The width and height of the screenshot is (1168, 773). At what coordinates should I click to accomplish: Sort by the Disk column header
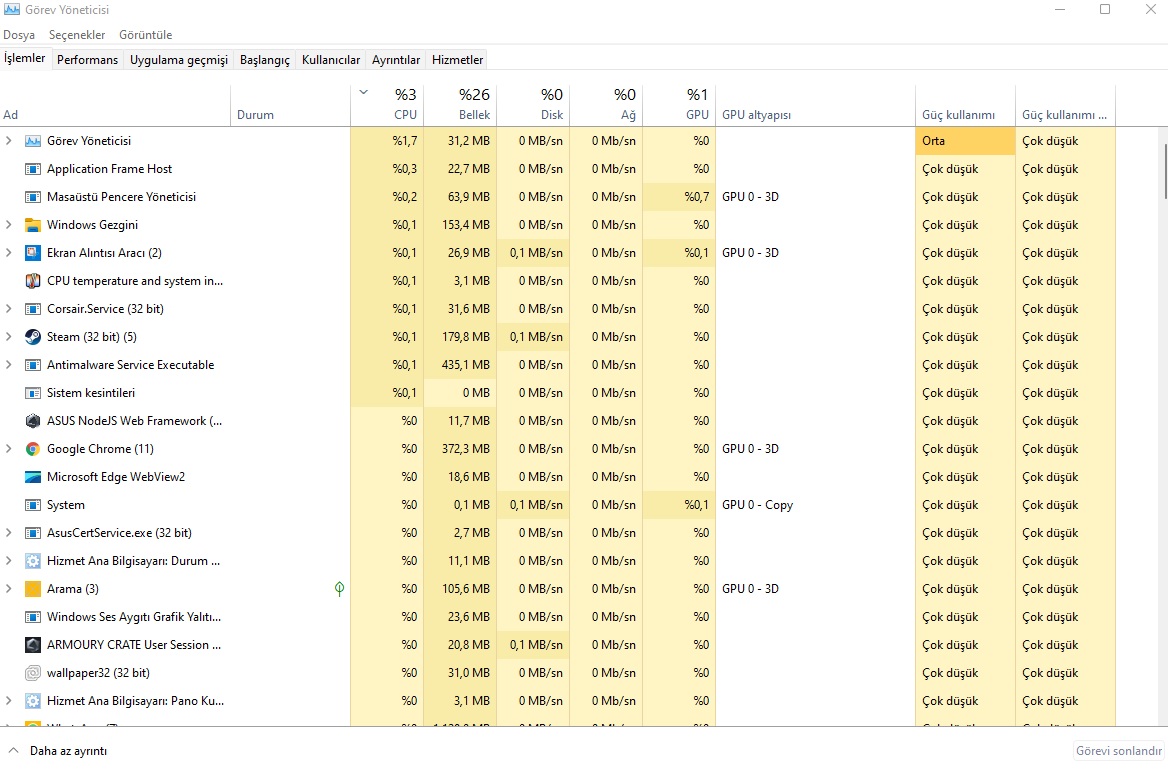pos(533,105)
